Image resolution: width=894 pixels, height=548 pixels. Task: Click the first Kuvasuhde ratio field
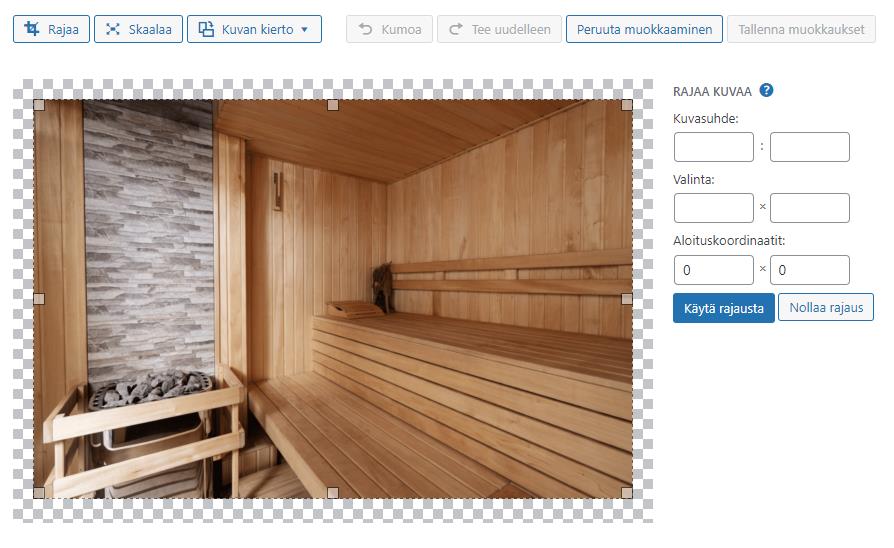[x=713, y=147]
